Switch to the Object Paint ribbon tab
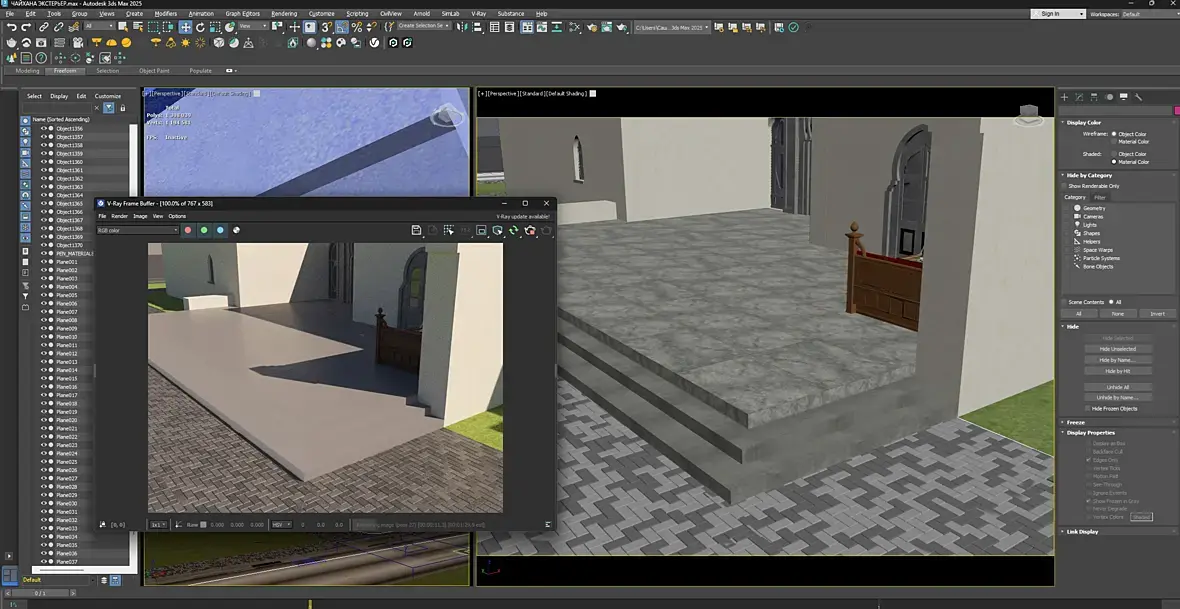Viewport: 1180px width, 609px height. coord(154,71)
